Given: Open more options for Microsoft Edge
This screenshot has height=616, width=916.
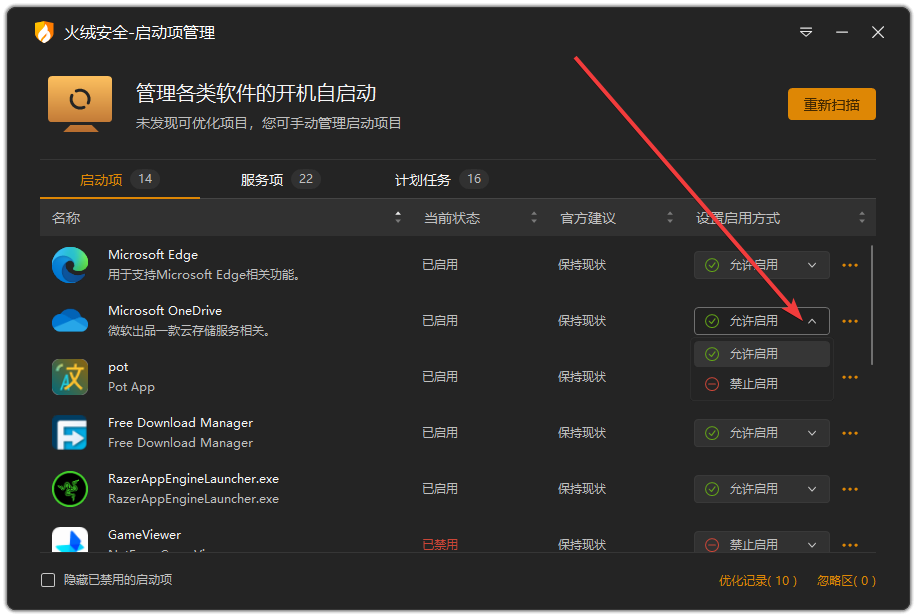Looking at the screenshot, I should coord(850,265).
